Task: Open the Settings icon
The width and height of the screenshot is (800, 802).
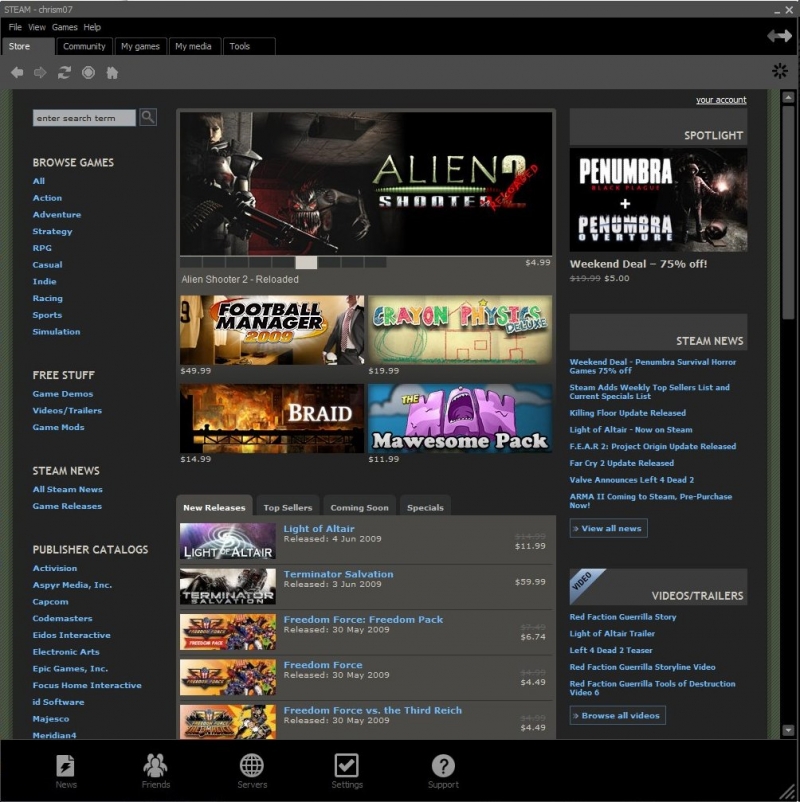Action: 346,771
